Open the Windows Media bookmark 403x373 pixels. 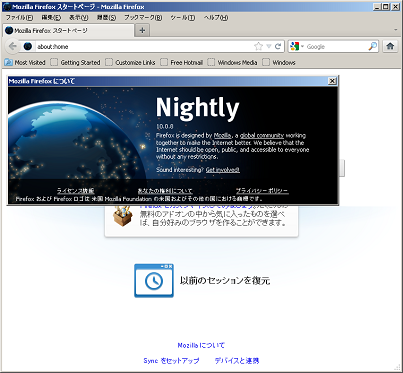233,62
